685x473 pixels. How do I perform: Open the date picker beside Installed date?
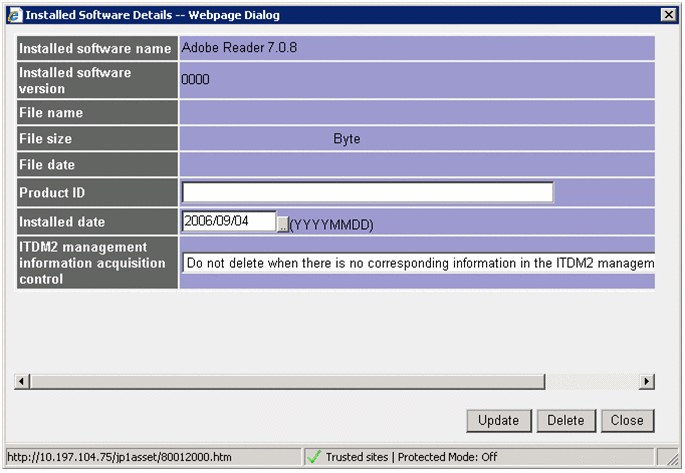(x=283, y=225)
